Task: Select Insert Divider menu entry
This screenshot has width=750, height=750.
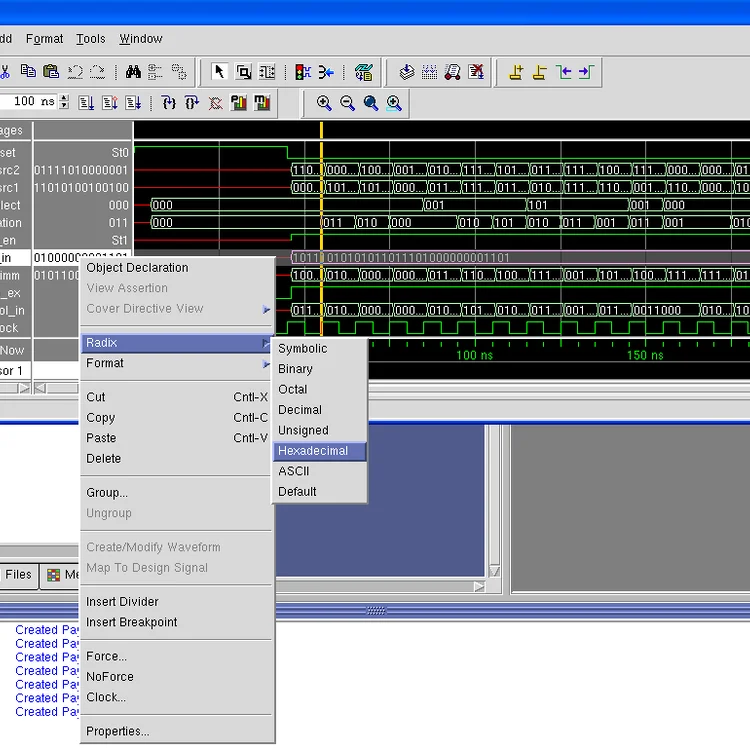Action: click(177, 602)
